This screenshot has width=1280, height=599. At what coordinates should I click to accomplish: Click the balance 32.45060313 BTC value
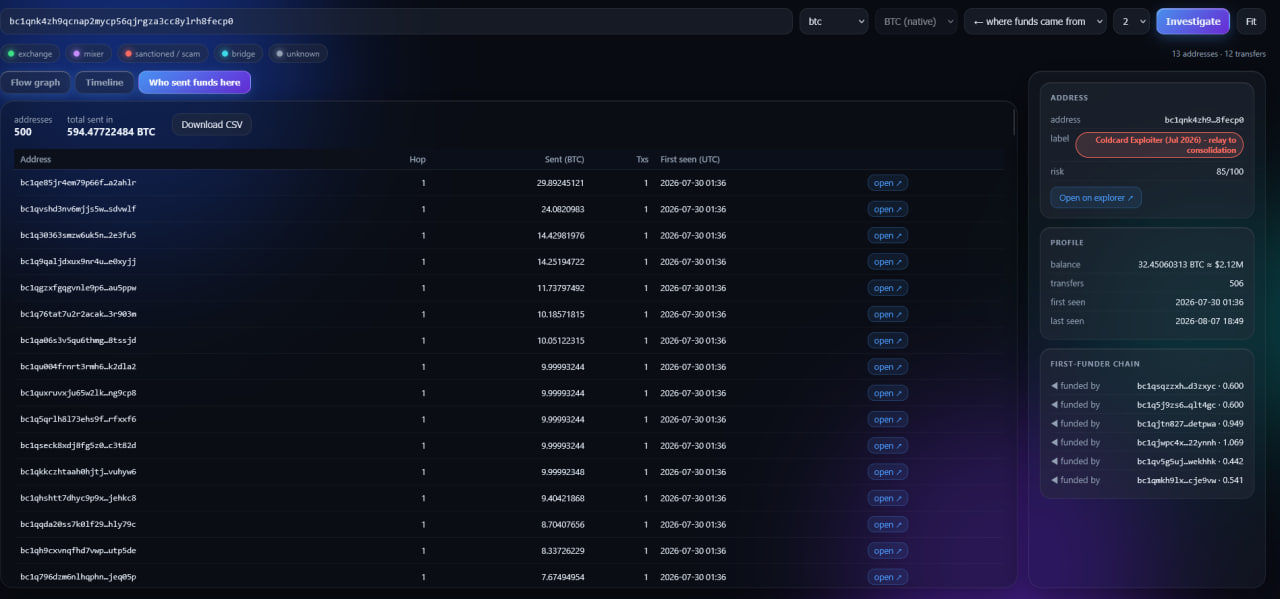click(x=1190, y=265)
